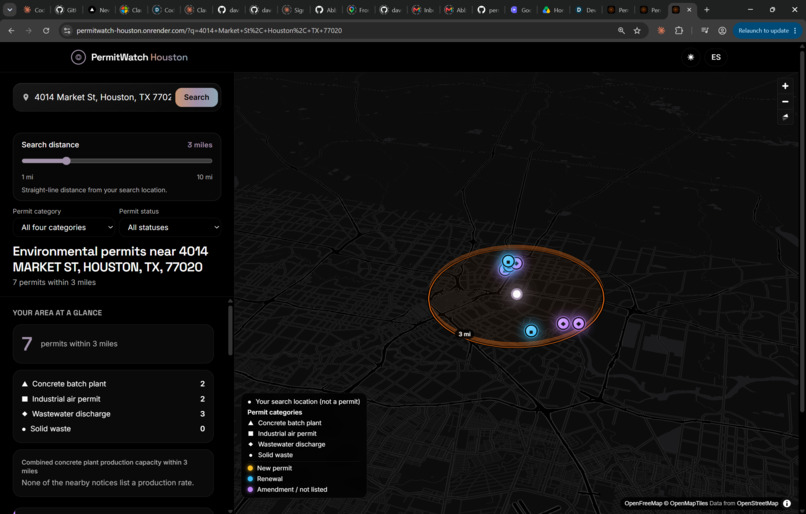Switch to the 'Dev' browser tab
The width and height of the screenshot is (806, 514).
tap(585, 10)
